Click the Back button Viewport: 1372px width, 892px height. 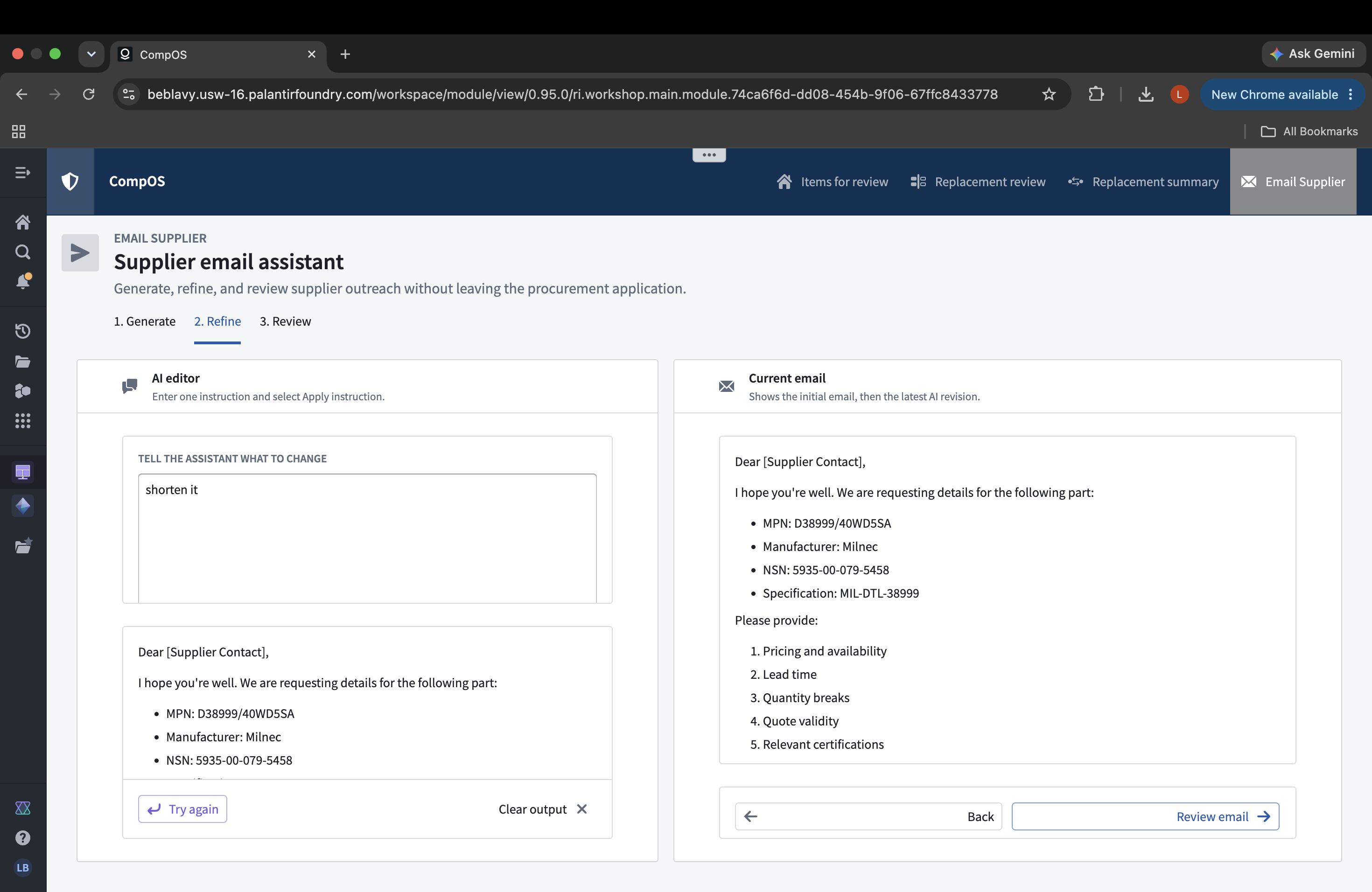[868, 816]
